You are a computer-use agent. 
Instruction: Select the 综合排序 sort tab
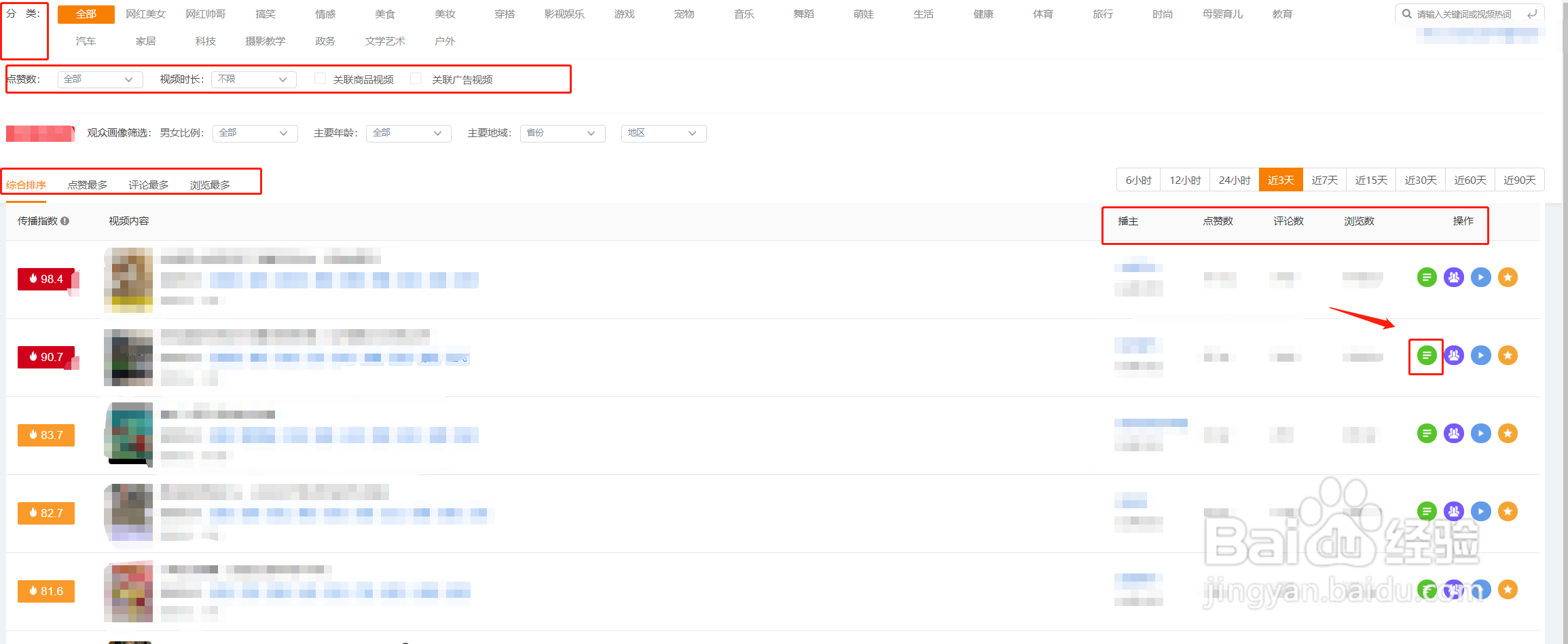pyautogui.click(x=26, y=185)
